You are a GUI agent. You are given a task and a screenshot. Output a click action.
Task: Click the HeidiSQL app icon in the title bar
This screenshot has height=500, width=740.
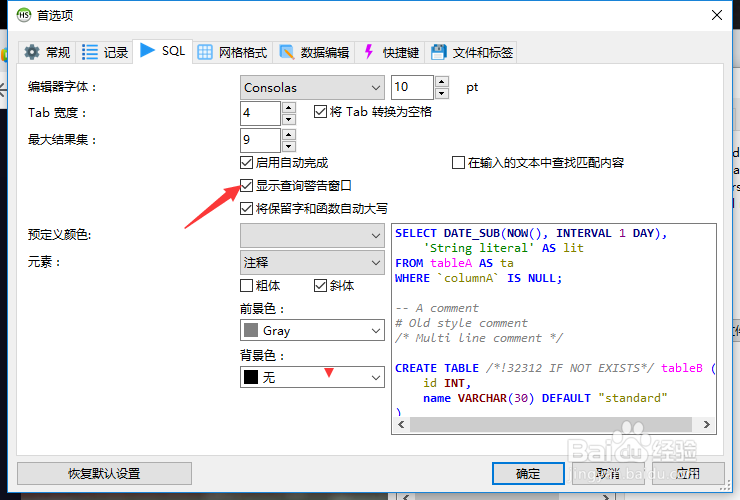24,15
